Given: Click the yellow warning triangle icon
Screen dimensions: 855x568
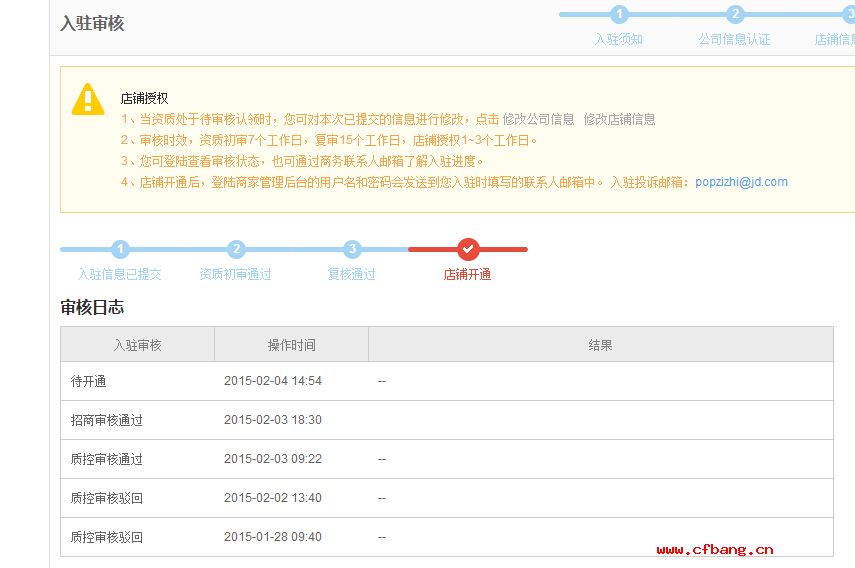Looking at the screenshot, I should point(88,99).
